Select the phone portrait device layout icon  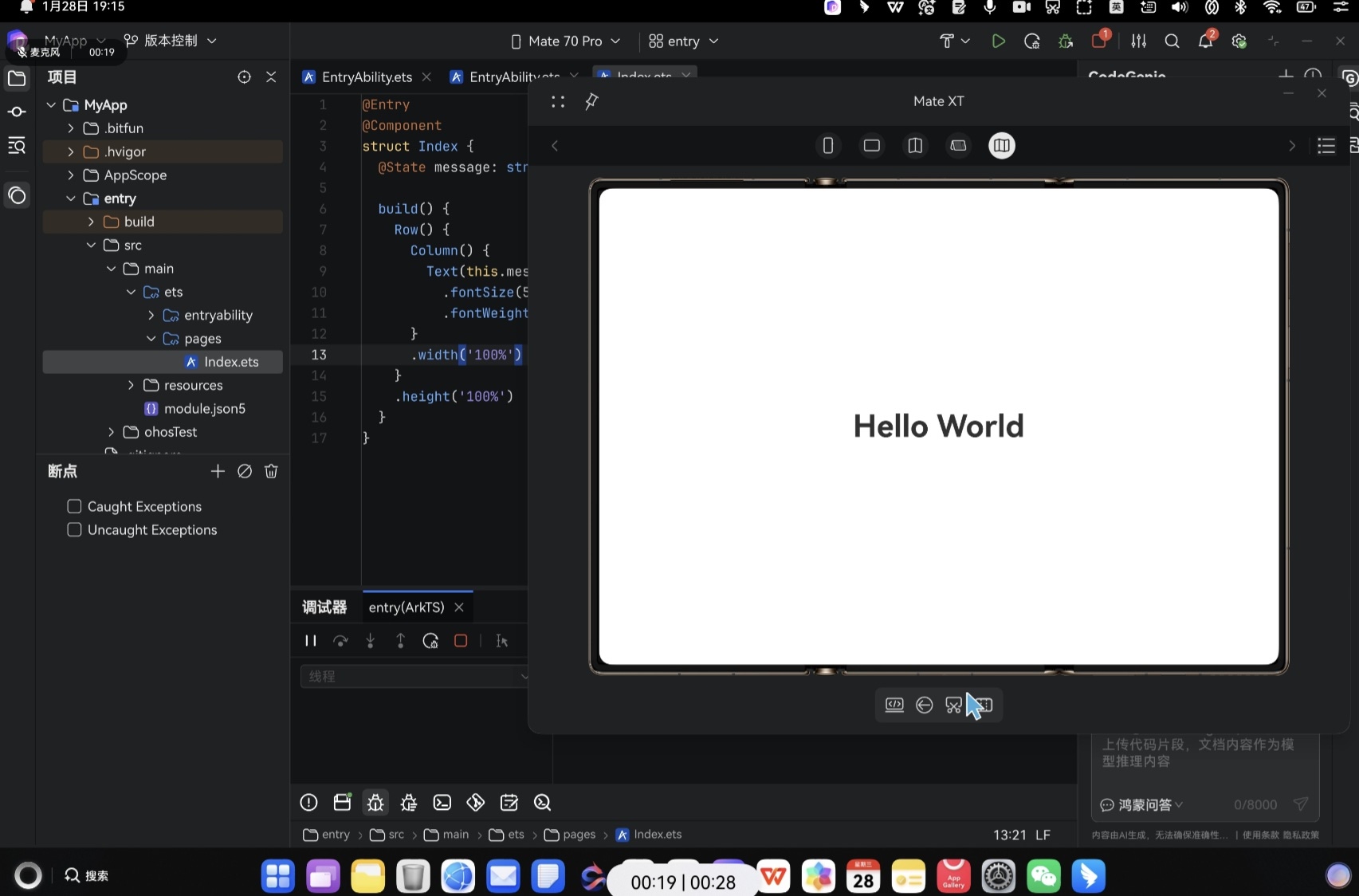[828, 146]
